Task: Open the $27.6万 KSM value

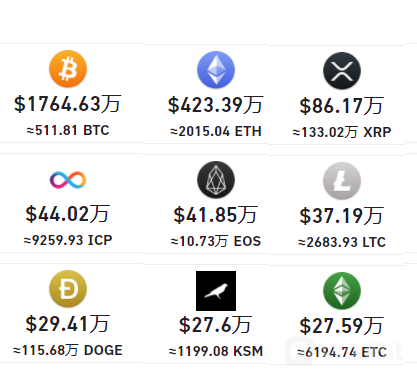Action: coord(216,325)
